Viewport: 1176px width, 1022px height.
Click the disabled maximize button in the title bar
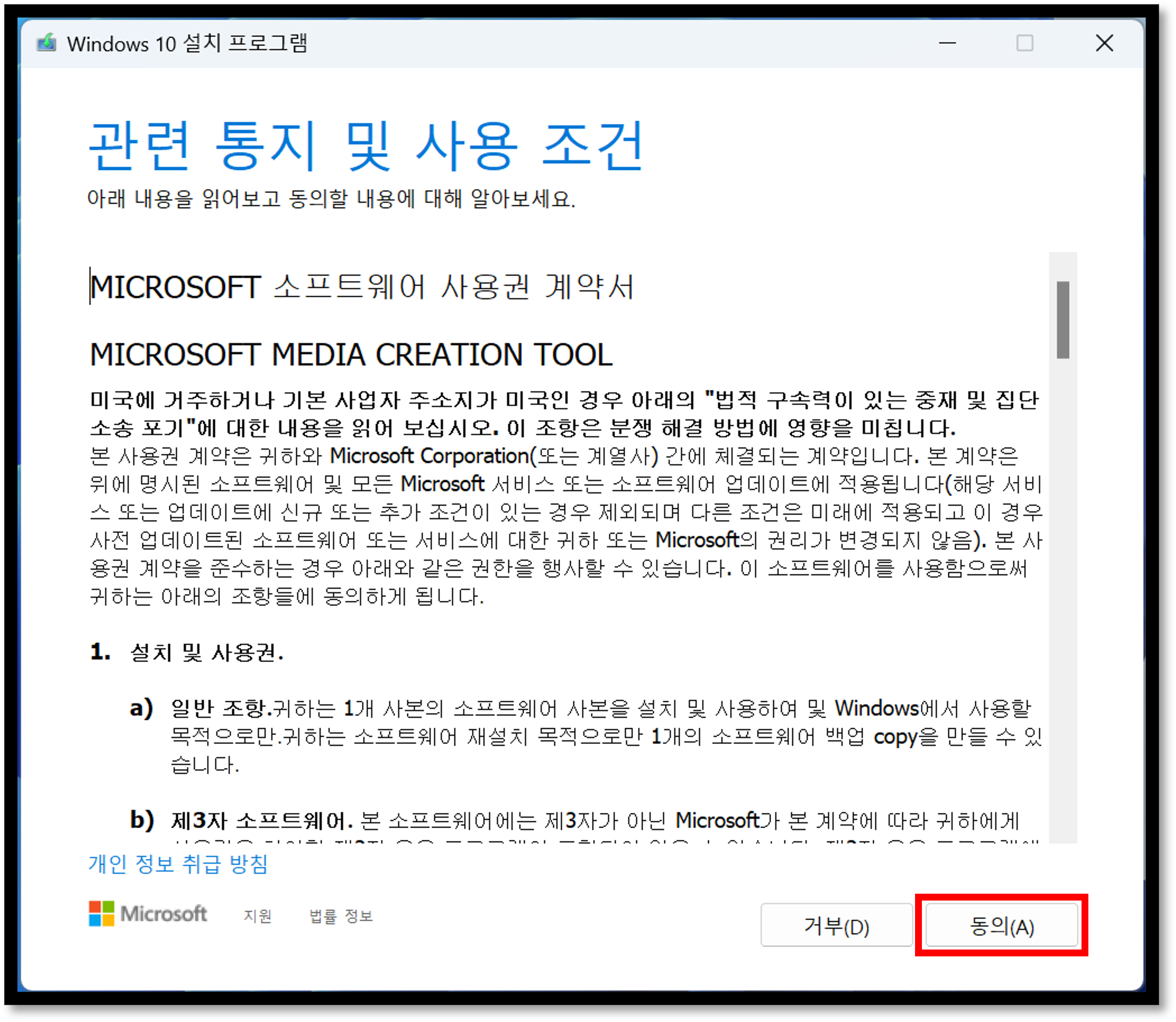point(1024,43)
